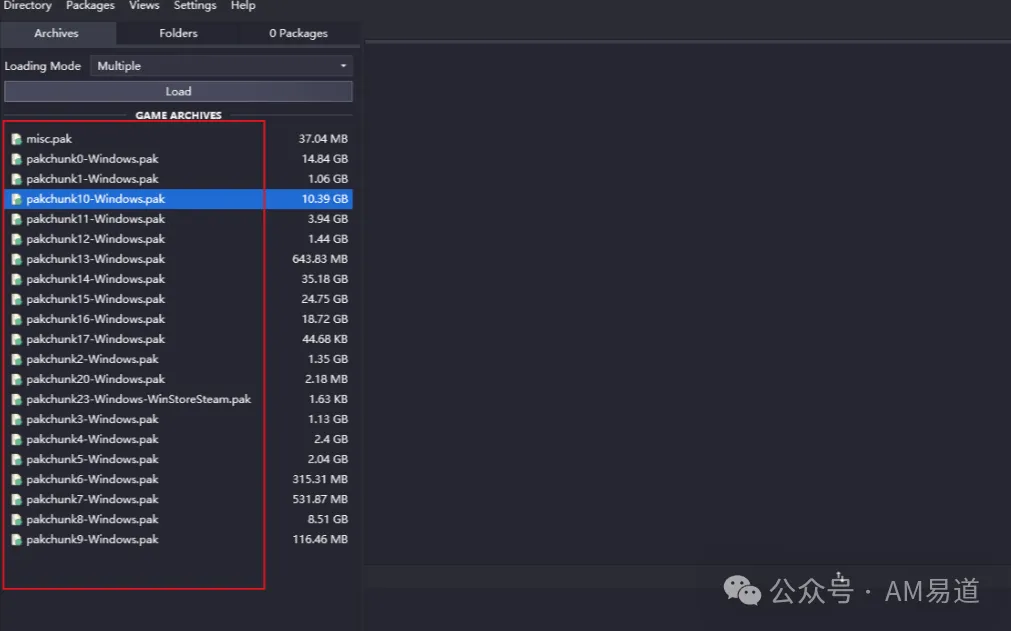
Task: Open the Packages menu
Action: coord(90,5)
